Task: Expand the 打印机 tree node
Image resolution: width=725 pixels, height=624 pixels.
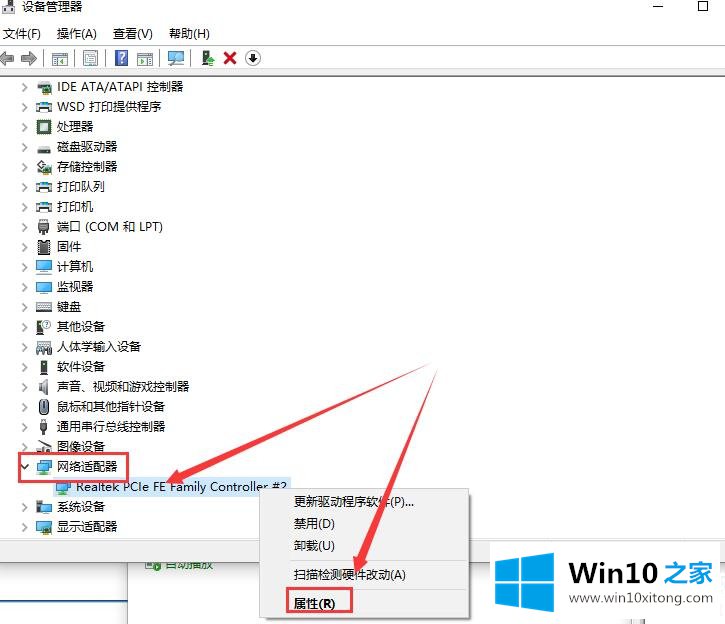Action: click(x=25, y=207)
